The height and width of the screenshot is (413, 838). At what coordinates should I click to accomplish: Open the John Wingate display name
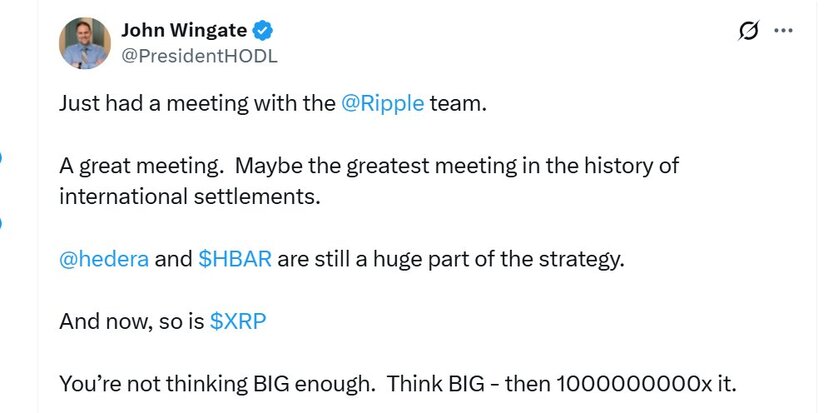184,30
